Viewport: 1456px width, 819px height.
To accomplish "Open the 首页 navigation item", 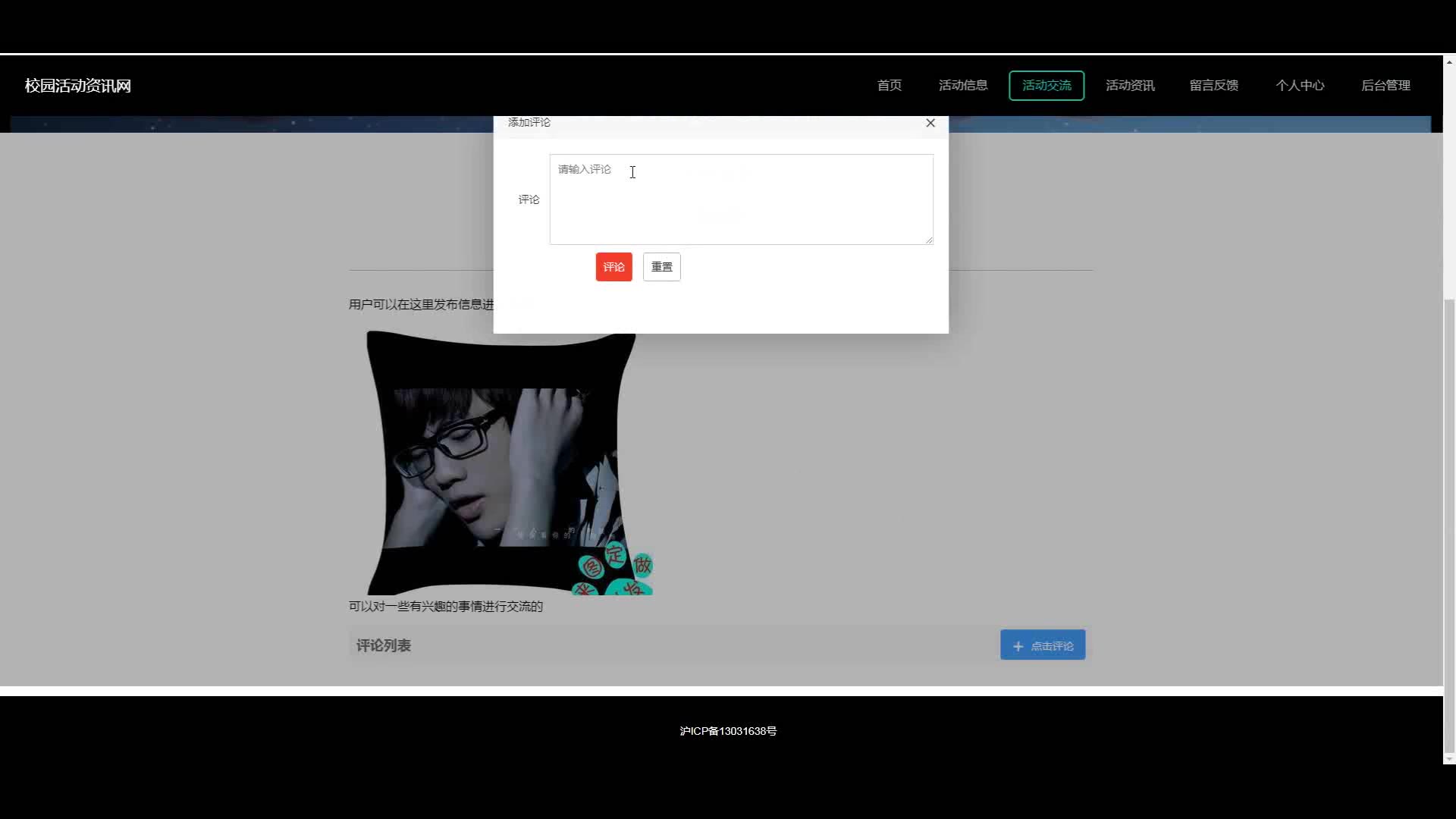I will pyautogui.click(x=890, y=86).
